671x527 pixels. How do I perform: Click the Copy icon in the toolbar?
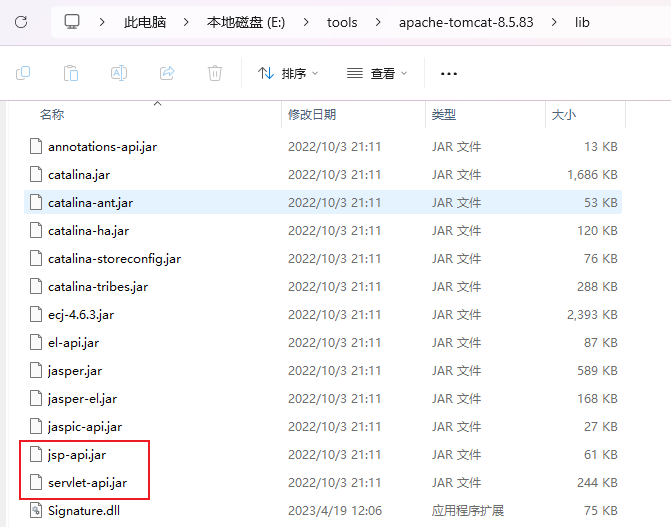pyautogui.click(x=23, y=73)
